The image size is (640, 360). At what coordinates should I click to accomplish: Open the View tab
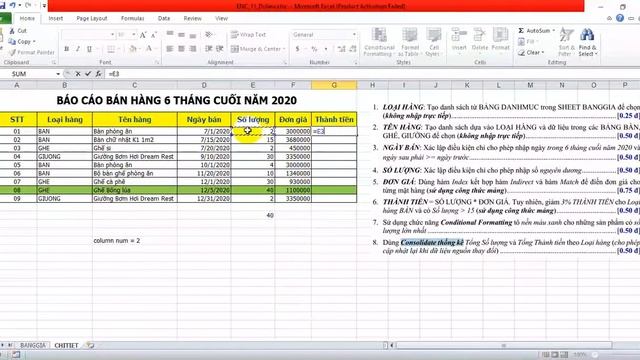click(221, 18)
